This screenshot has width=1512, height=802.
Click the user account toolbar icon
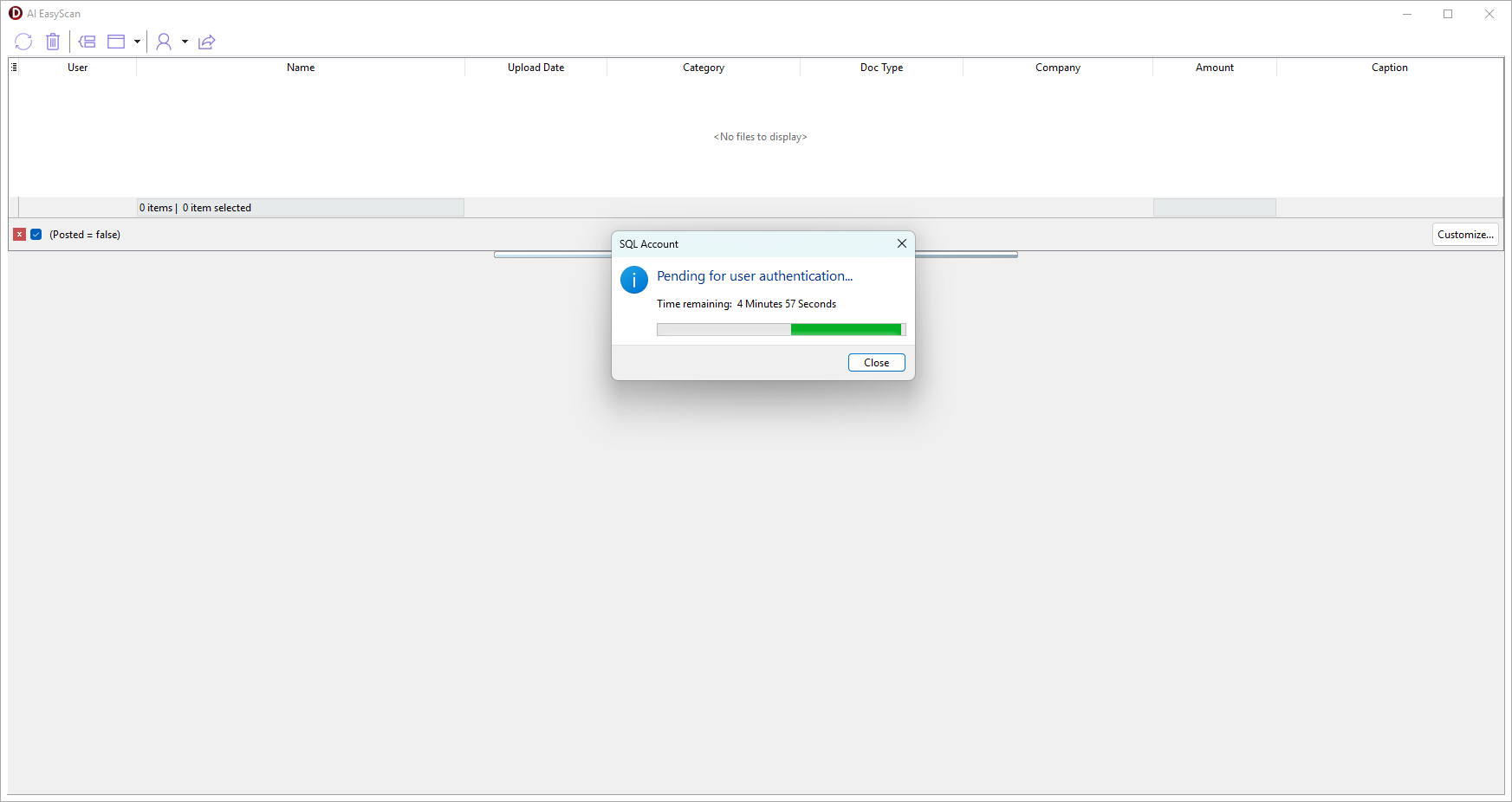(164, 42)
